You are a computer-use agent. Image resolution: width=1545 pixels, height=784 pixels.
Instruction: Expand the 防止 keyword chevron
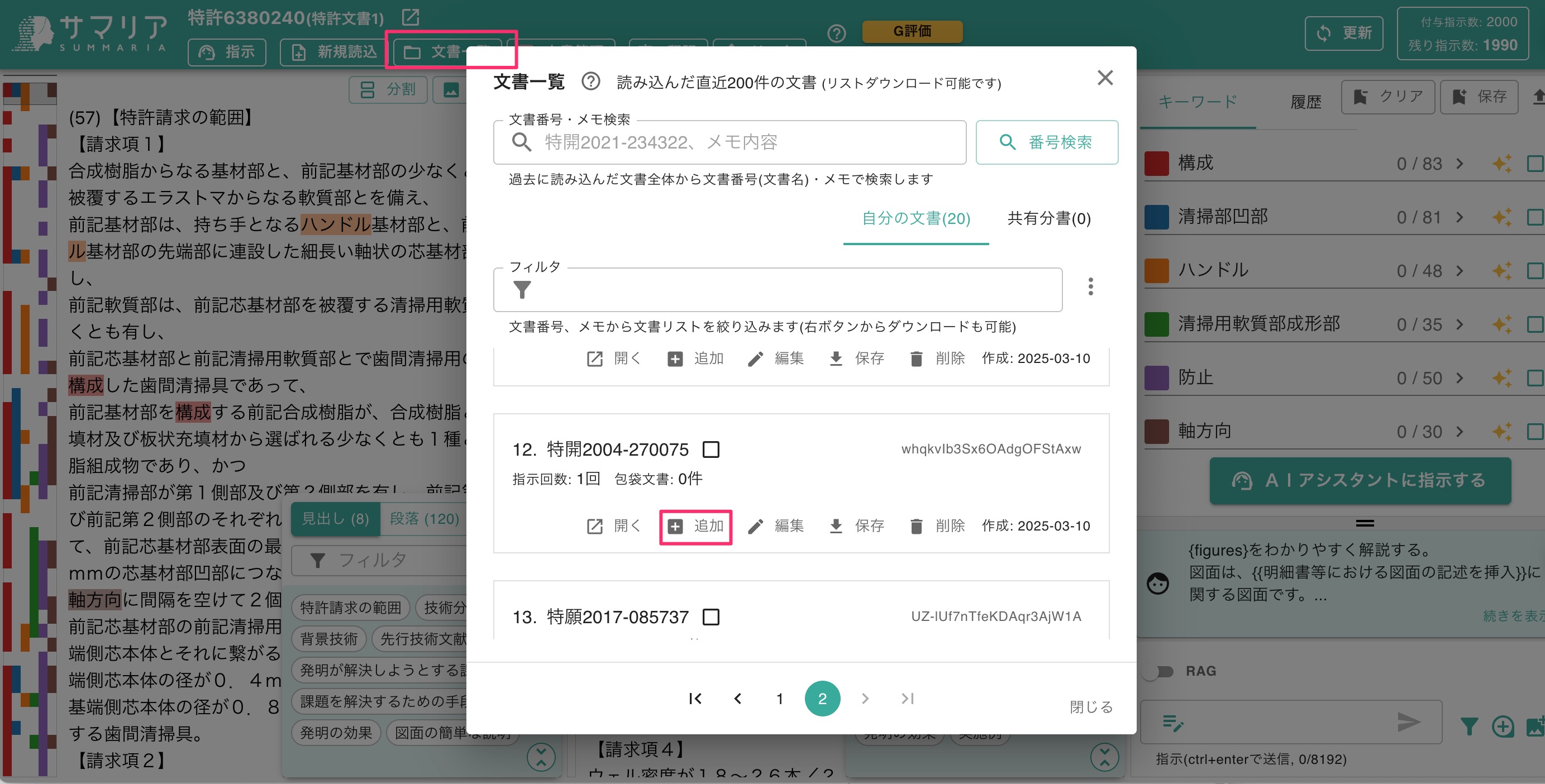(x=1459, y=378)
